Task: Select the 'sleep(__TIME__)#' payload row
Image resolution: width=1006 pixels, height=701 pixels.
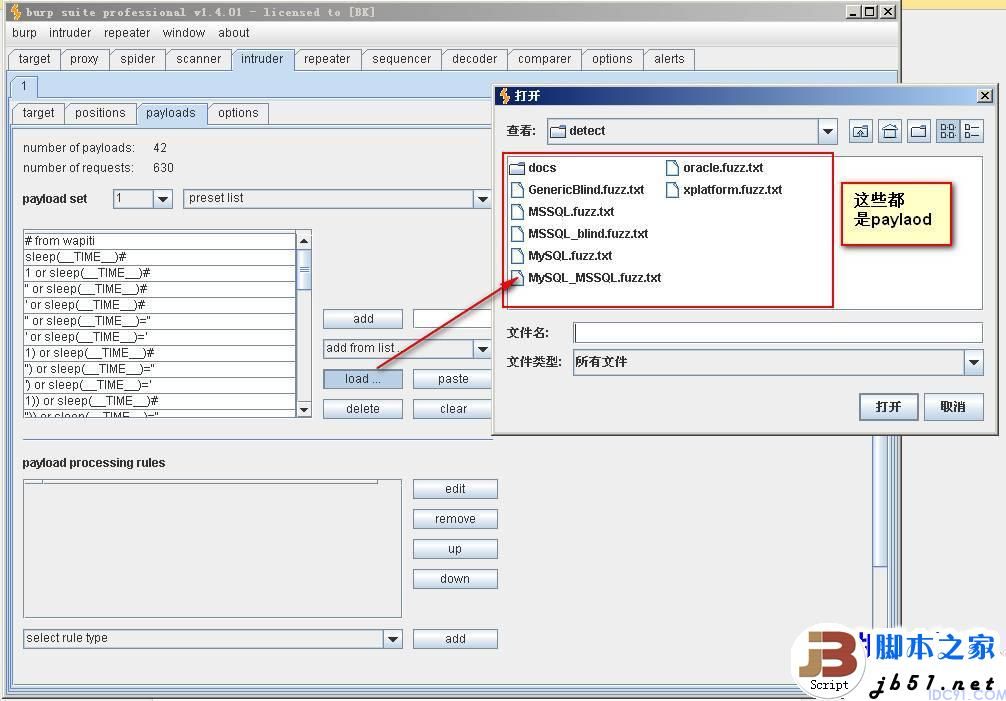Action: (x=159, y=257)
